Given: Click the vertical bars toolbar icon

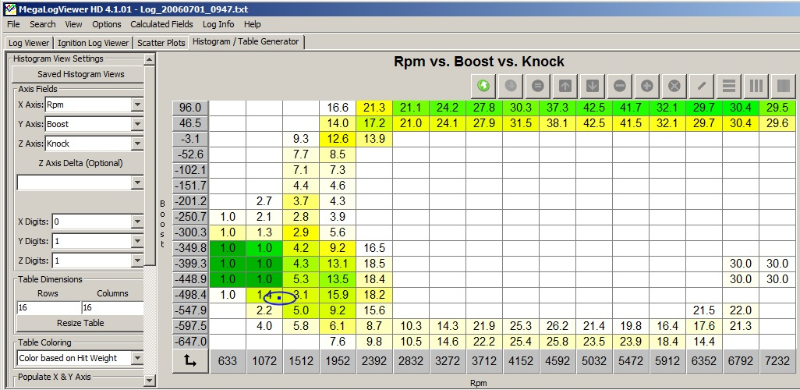Looking at the screenshot, I should coord(756,86).
